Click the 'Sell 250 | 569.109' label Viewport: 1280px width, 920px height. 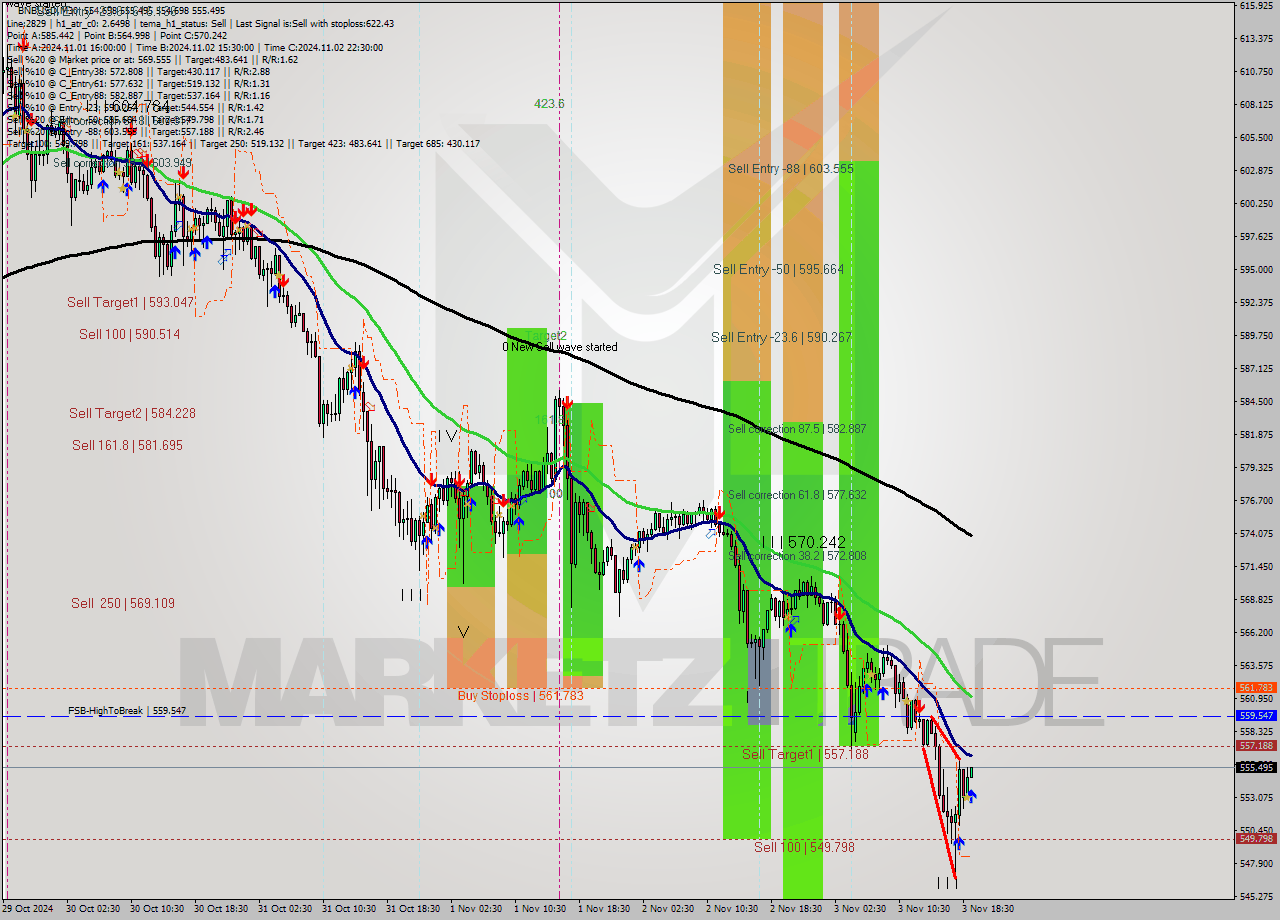pyautogui.click(x=123, y=603)
